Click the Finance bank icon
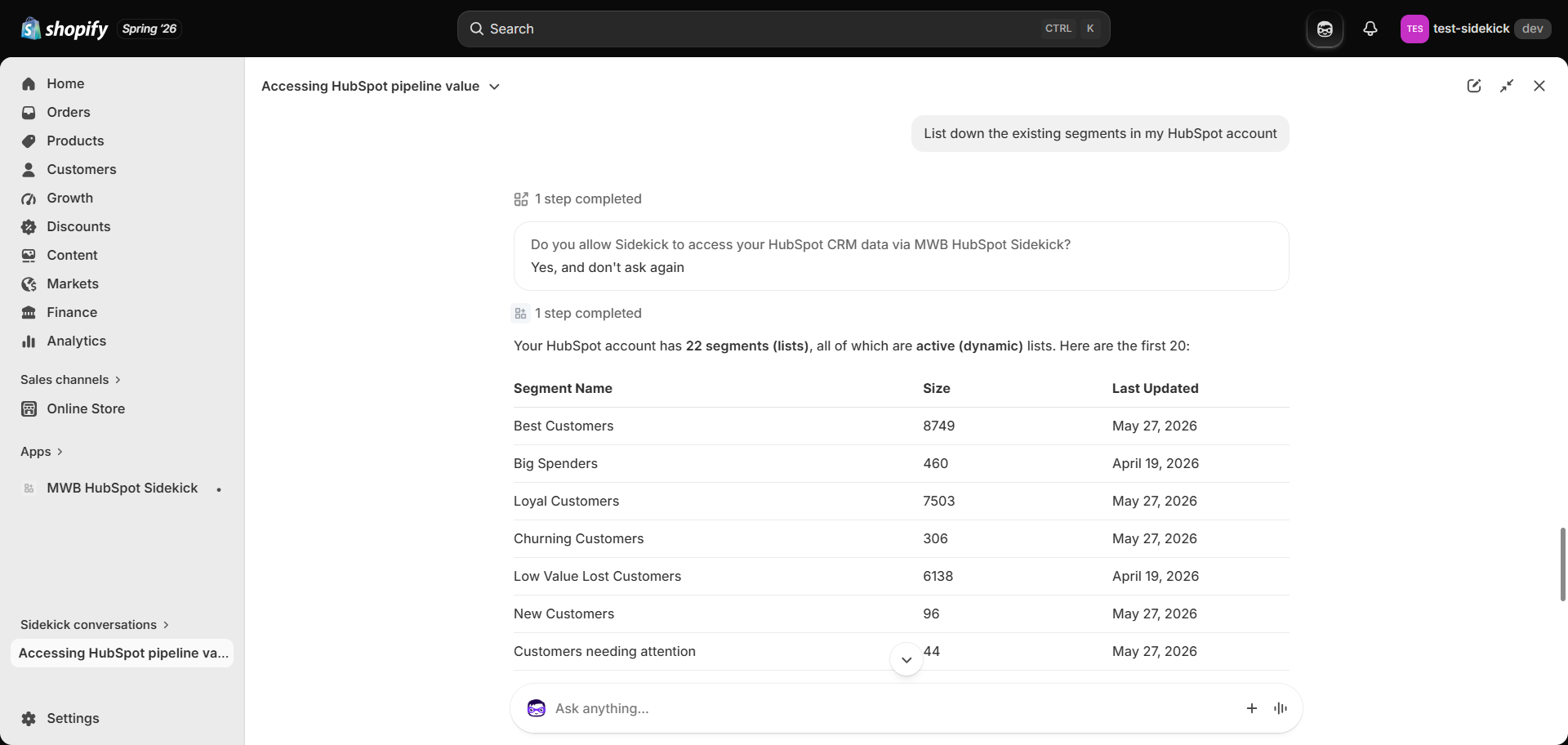The image size is (1568, 745). click(29, 312)
